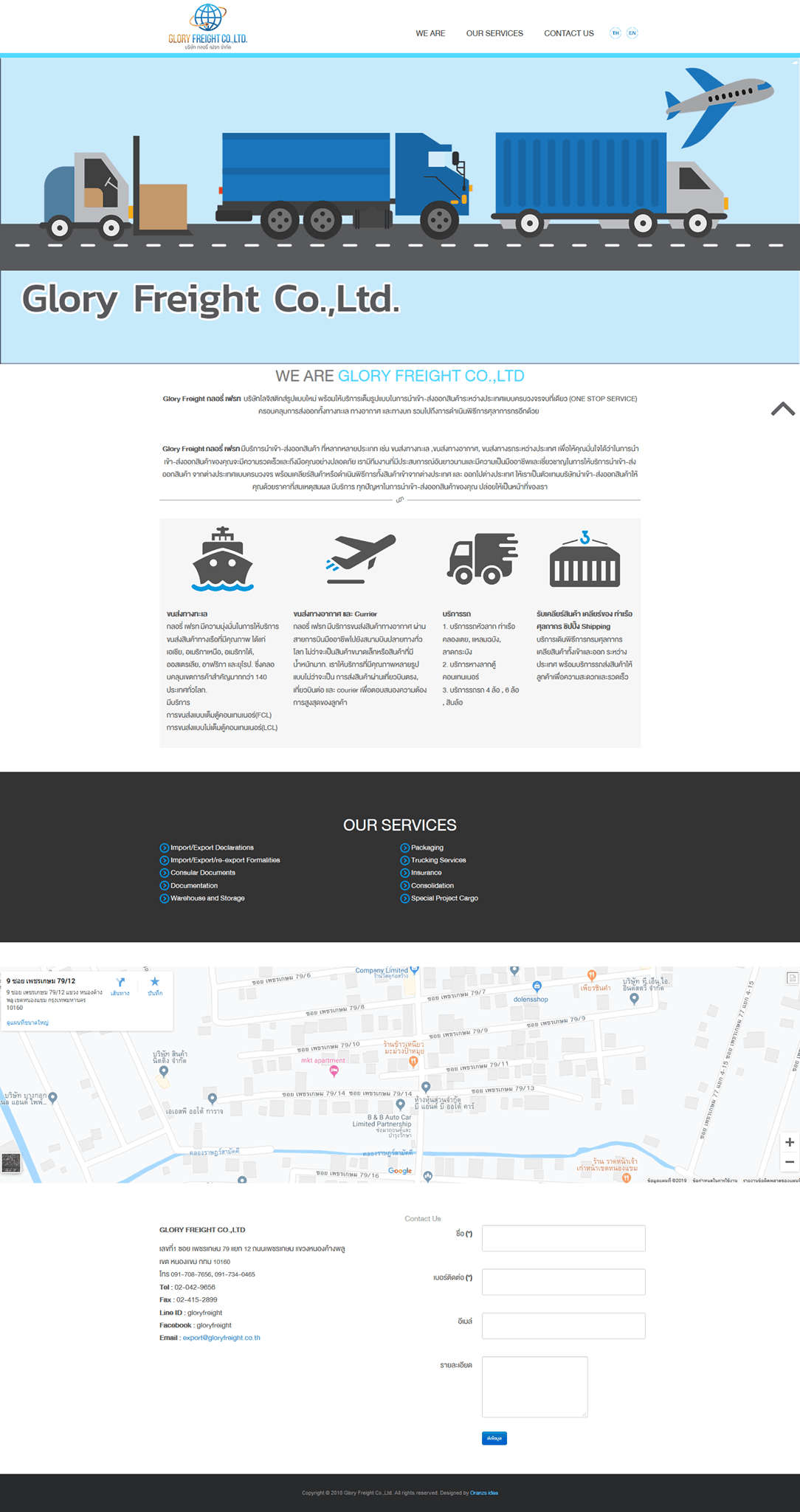The image size is (800, 1512).
Task: Click the bullet icon beside Special Project Cargo
Action: point(404,898)
